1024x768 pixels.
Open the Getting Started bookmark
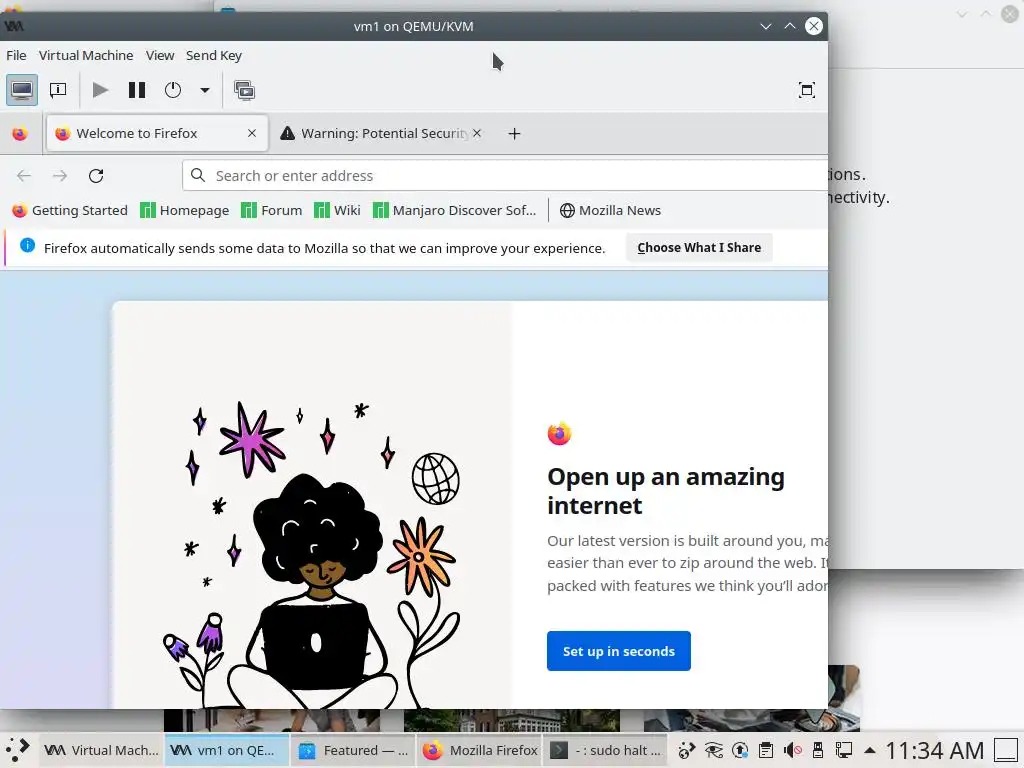[x=70, y=210]
